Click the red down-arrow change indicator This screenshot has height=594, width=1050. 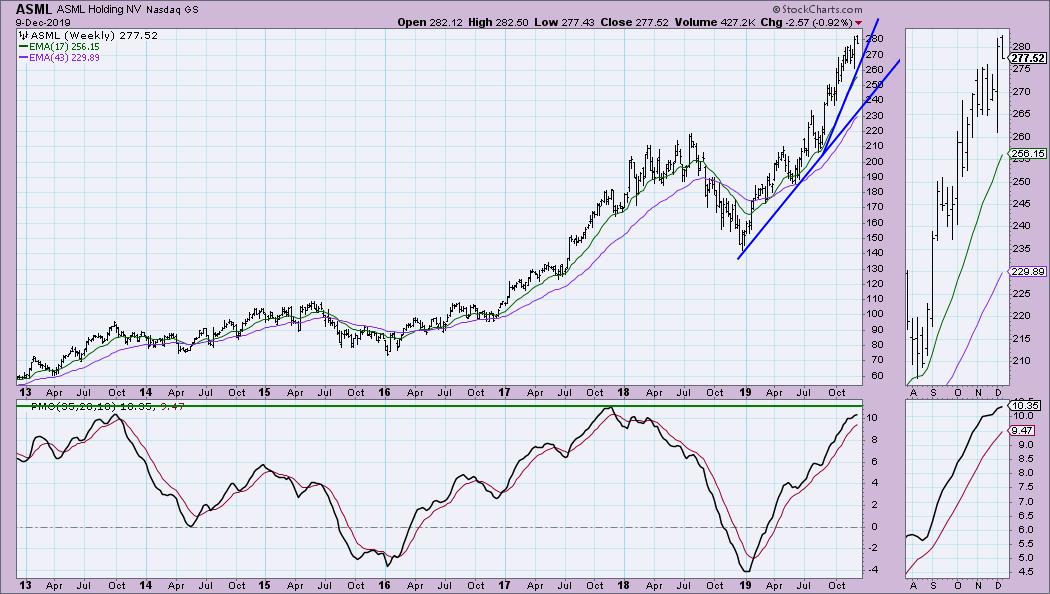coord(858,23)
